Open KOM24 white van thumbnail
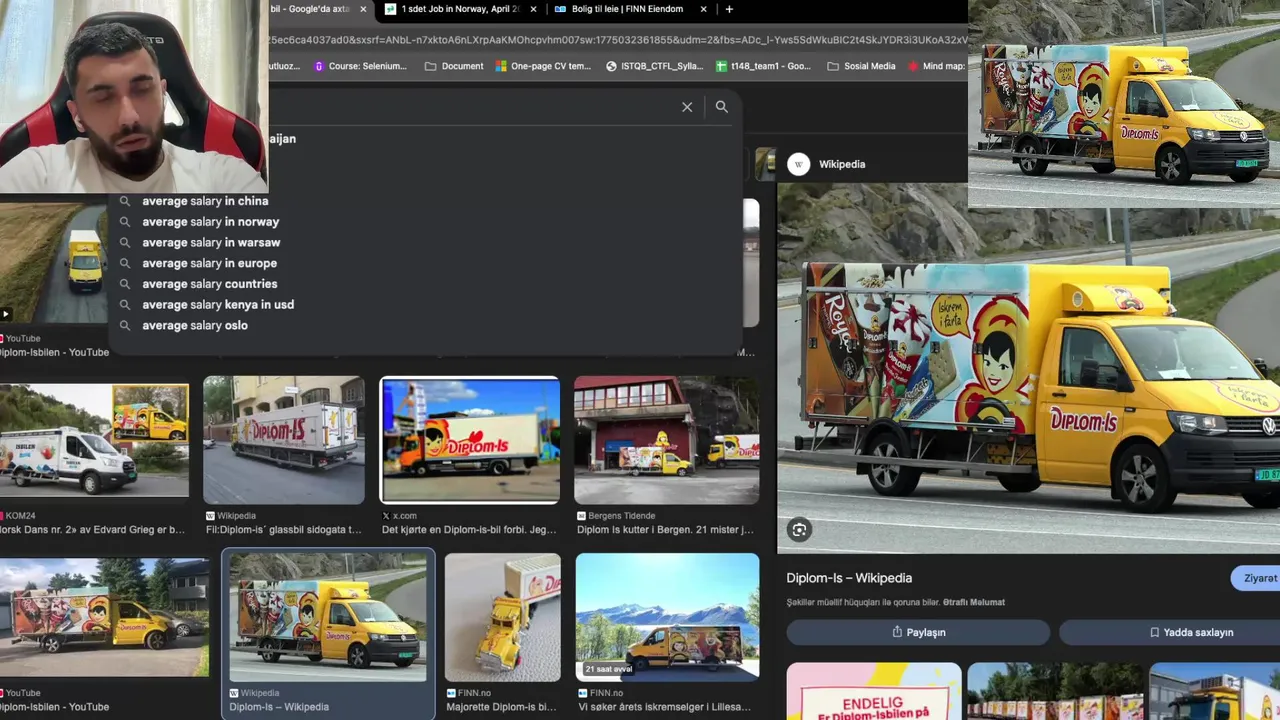The image size is (1280, 720). (x=94, y=440)
